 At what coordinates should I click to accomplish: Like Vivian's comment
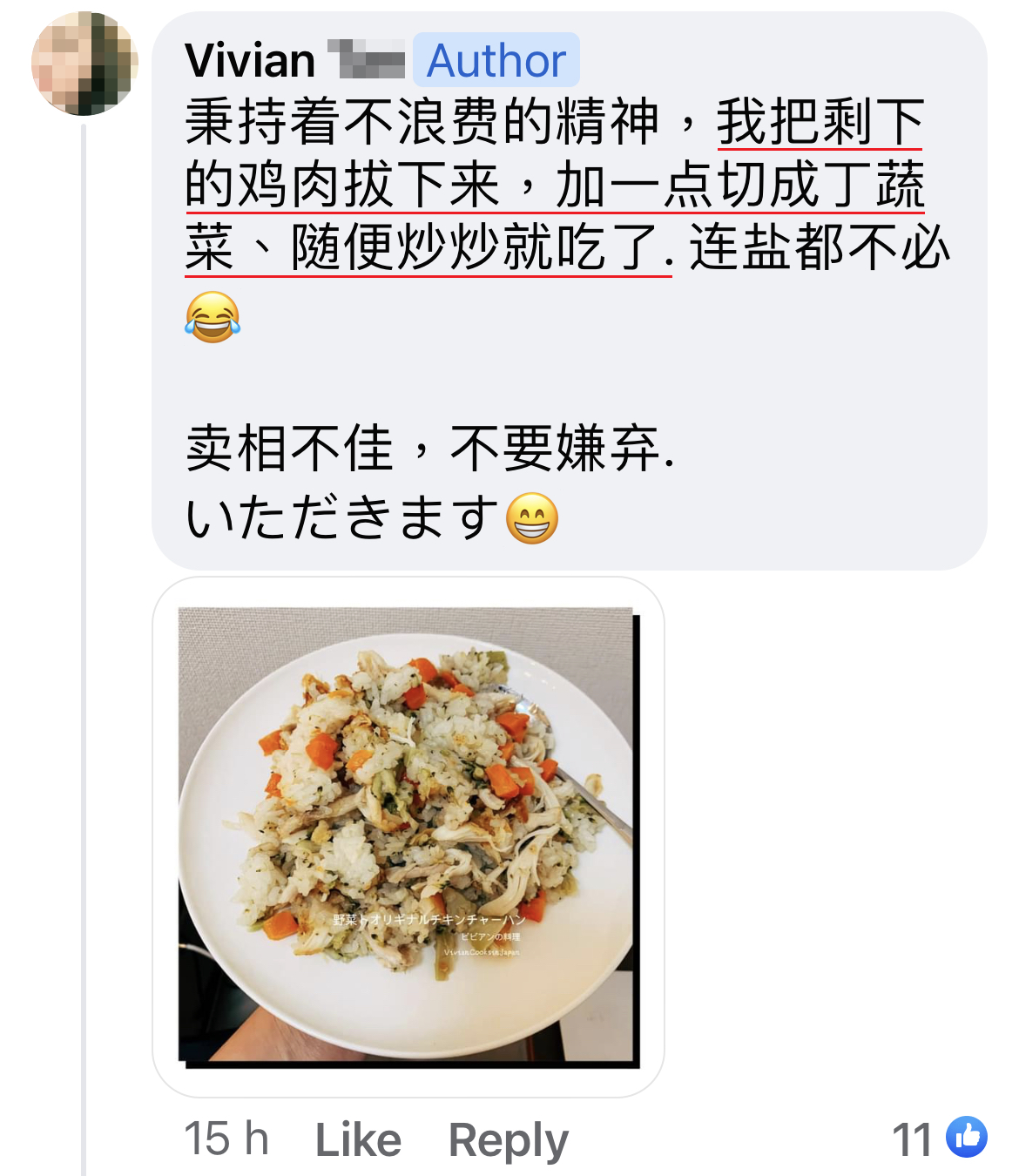(358, 1139)
